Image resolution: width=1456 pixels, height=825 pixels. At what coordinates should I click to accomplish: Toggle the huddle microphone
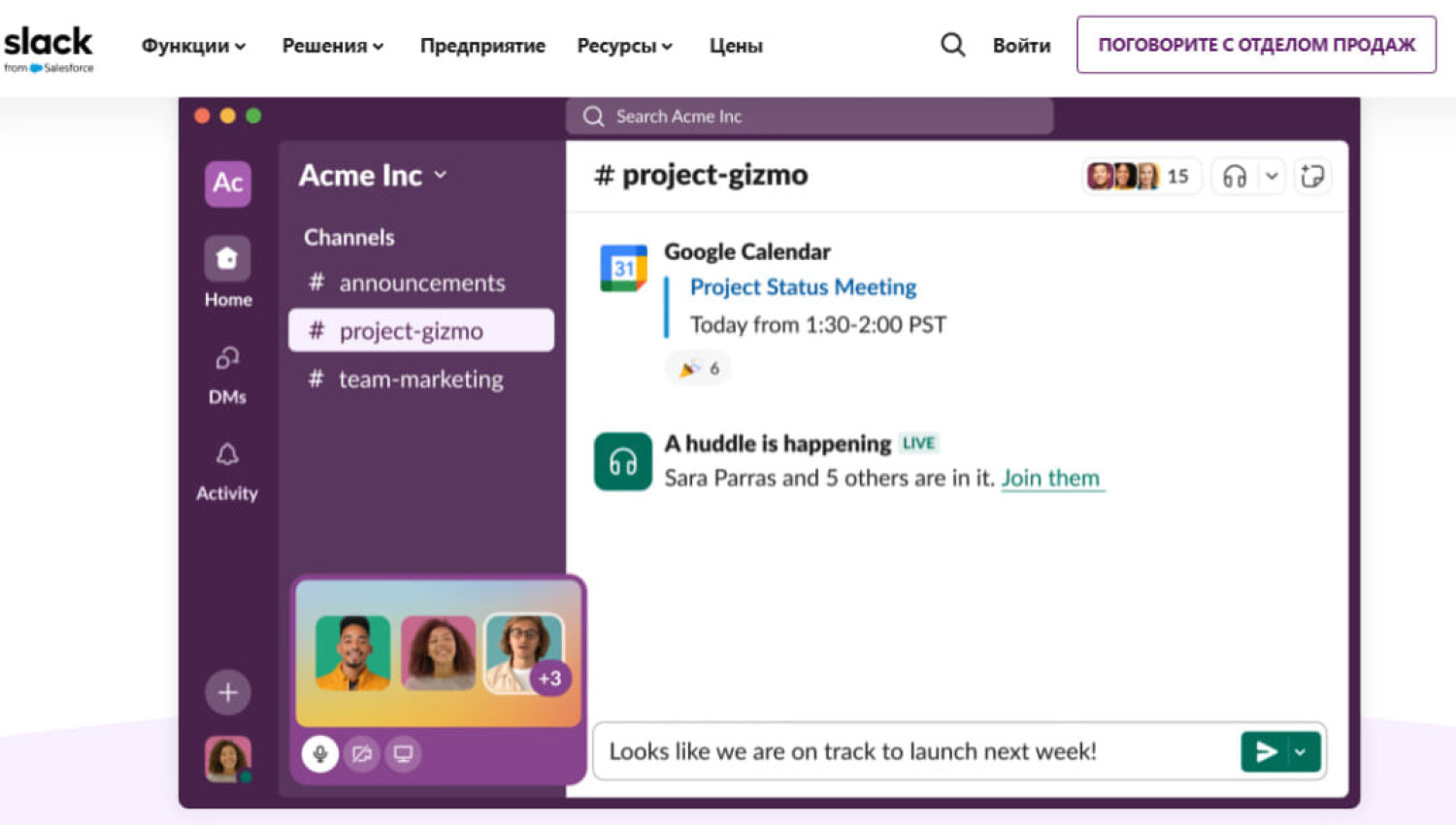click(x=319, y=753)
